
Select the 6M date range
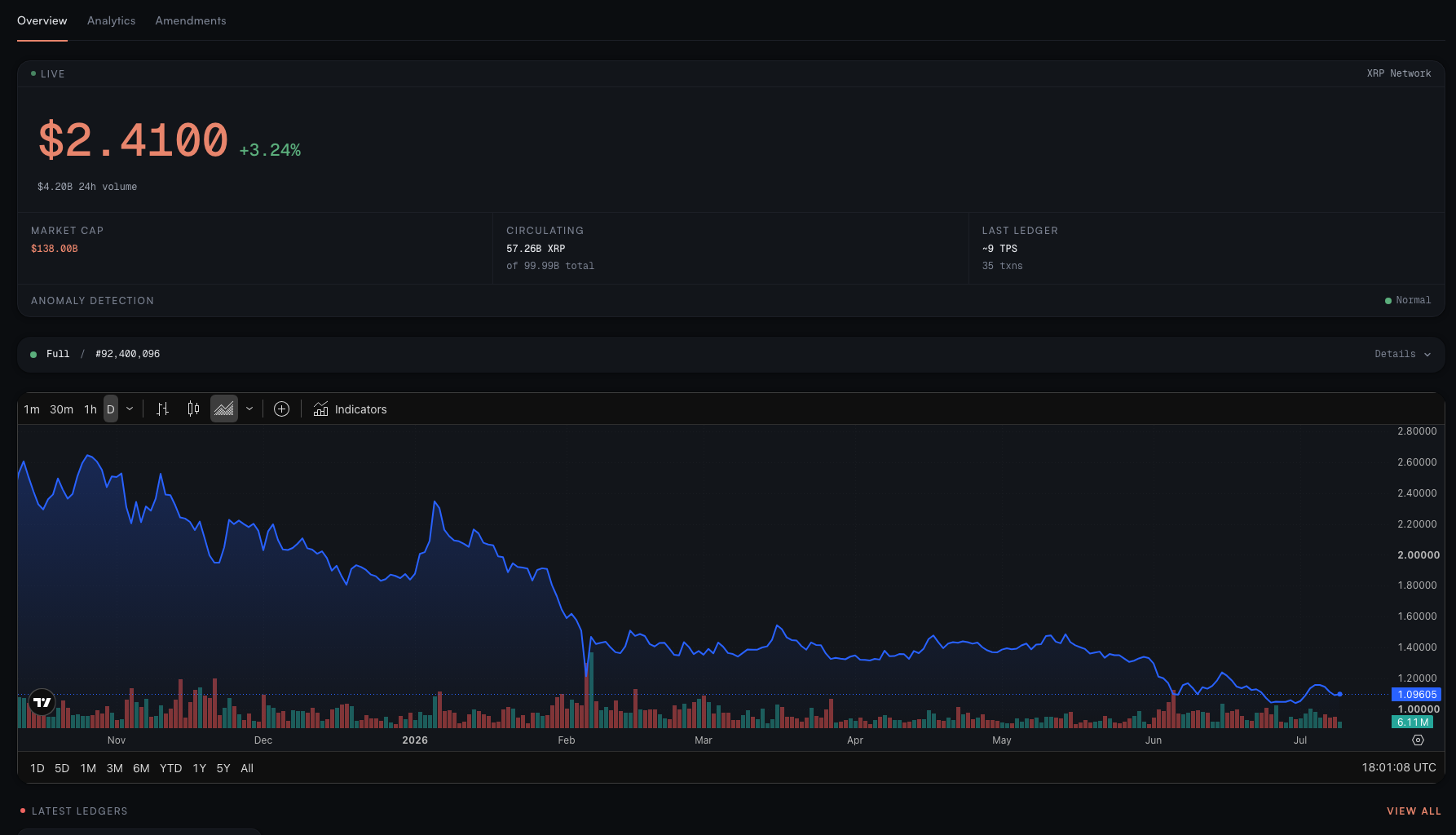pos(141,768)
